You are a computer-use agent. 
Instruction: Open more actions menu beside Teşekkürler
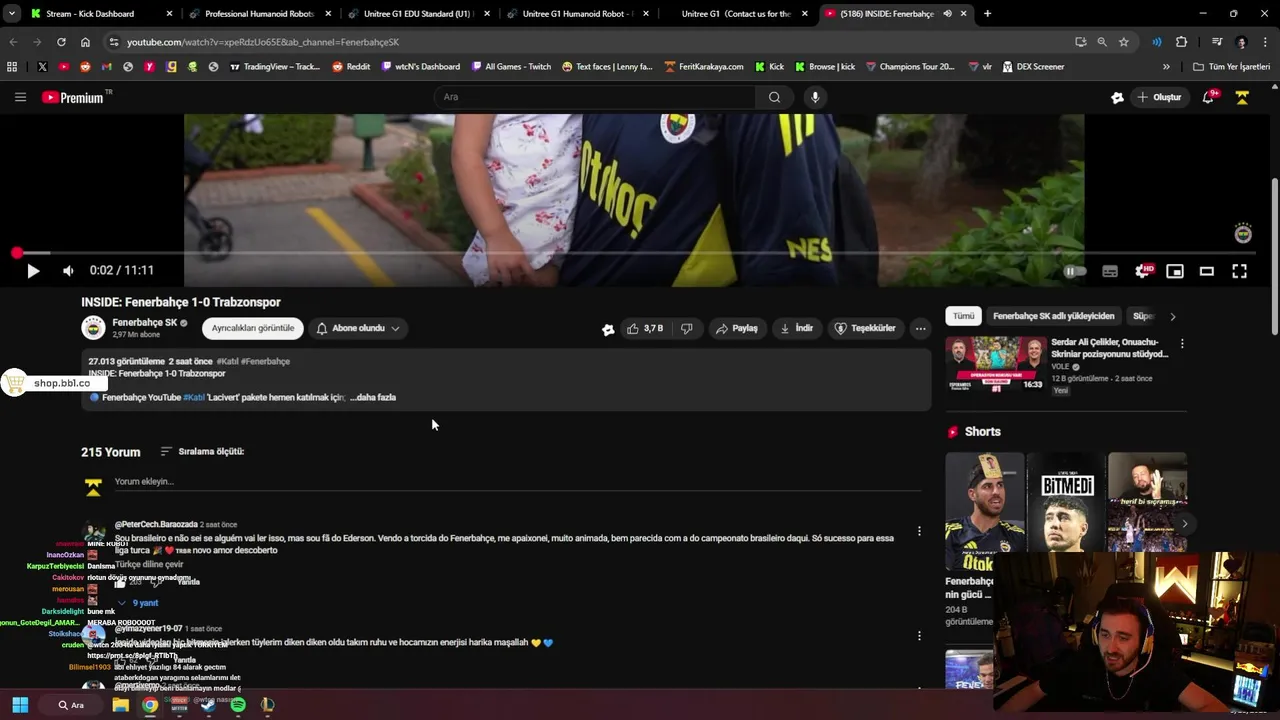click(x=920, y=328)
